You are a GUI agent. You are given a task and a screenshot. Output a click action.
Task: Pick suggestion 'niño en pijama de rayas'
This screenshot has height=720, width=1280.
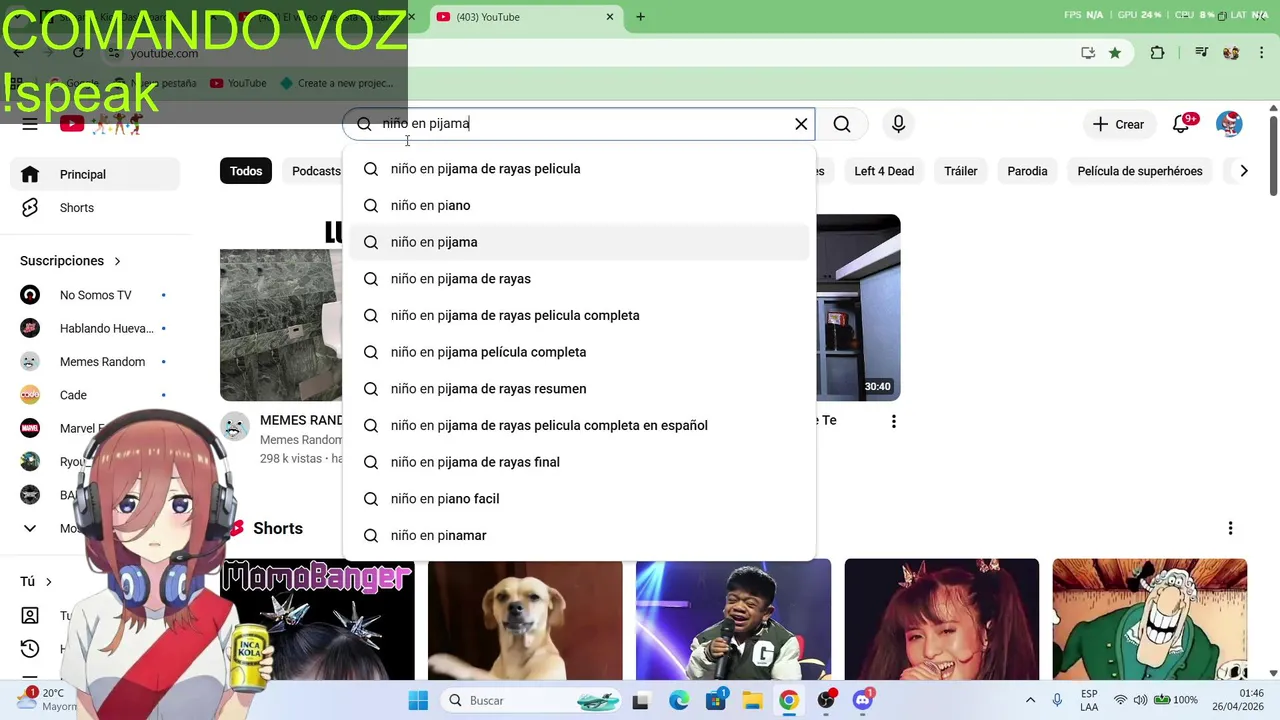(x=579, y=279)
